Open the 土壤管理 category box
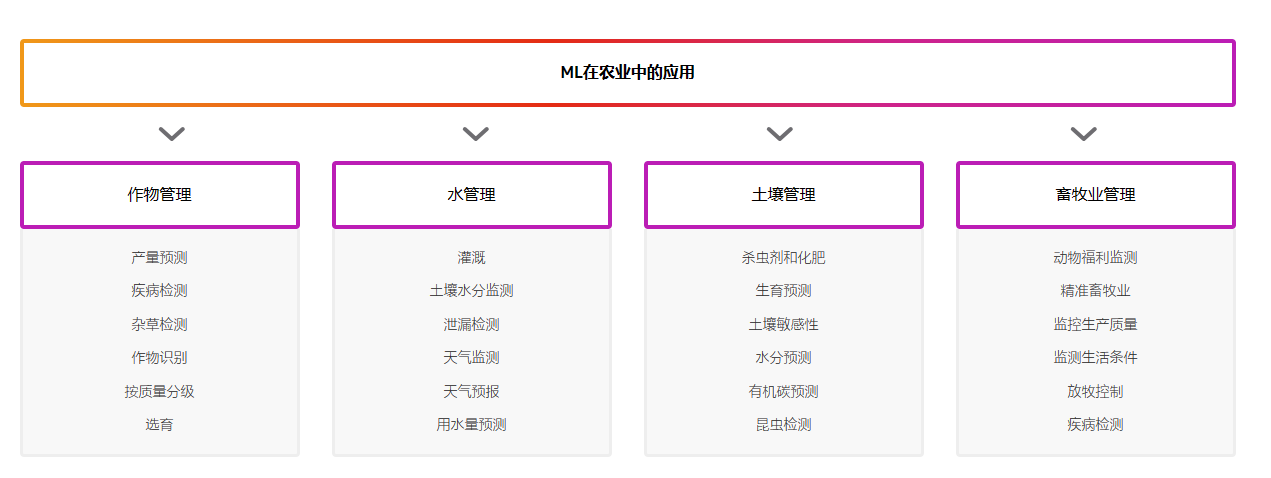The height and width of the screenshot is (478, 1271). tap(784, 195)
